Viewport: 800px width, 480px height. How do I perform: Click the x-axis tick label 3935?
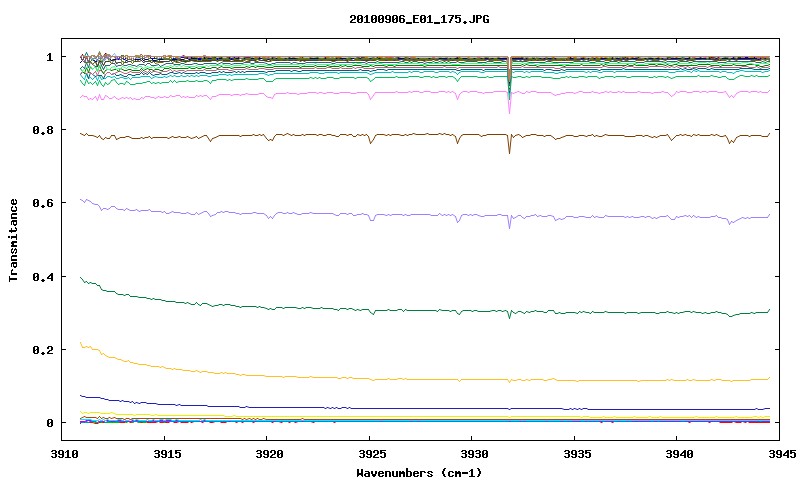(577, 454)
